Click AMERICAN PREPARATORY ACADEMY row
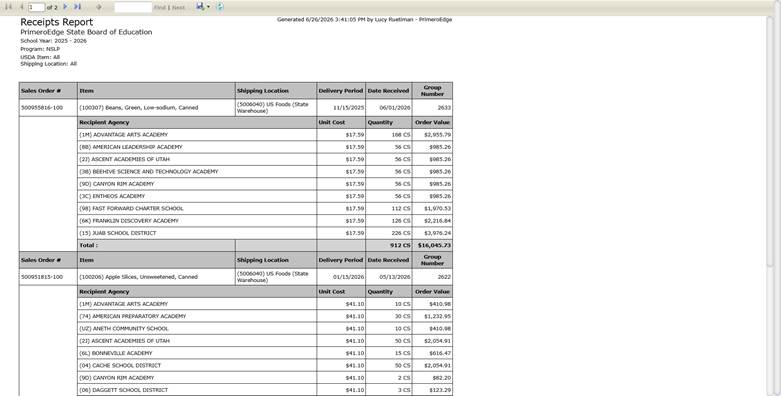 pos(265,316)
